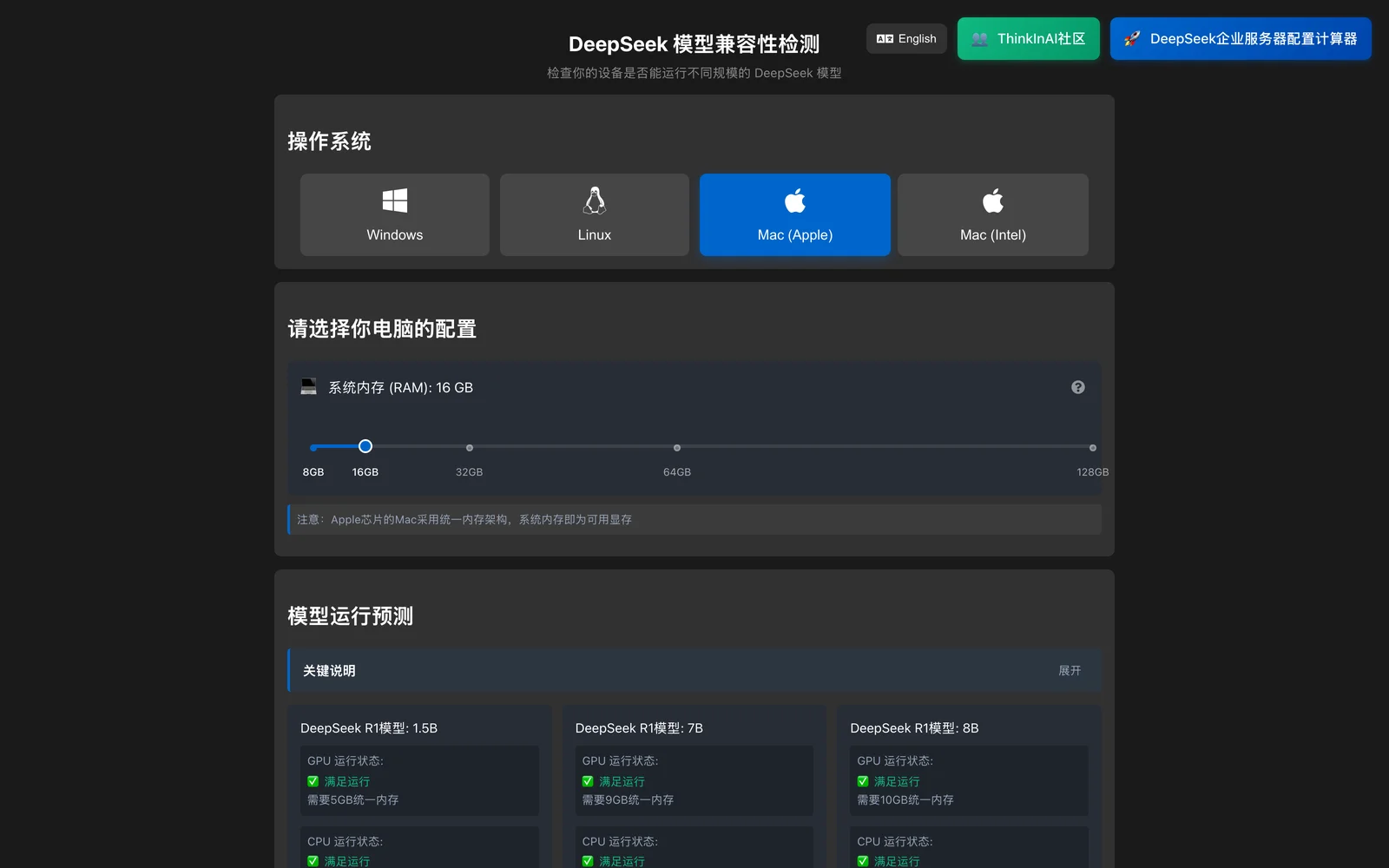Image resolution: width=1389 pixels, height=868 pixels.
Task: Click the 8GB slider label
Action: [x=313, y=472]
